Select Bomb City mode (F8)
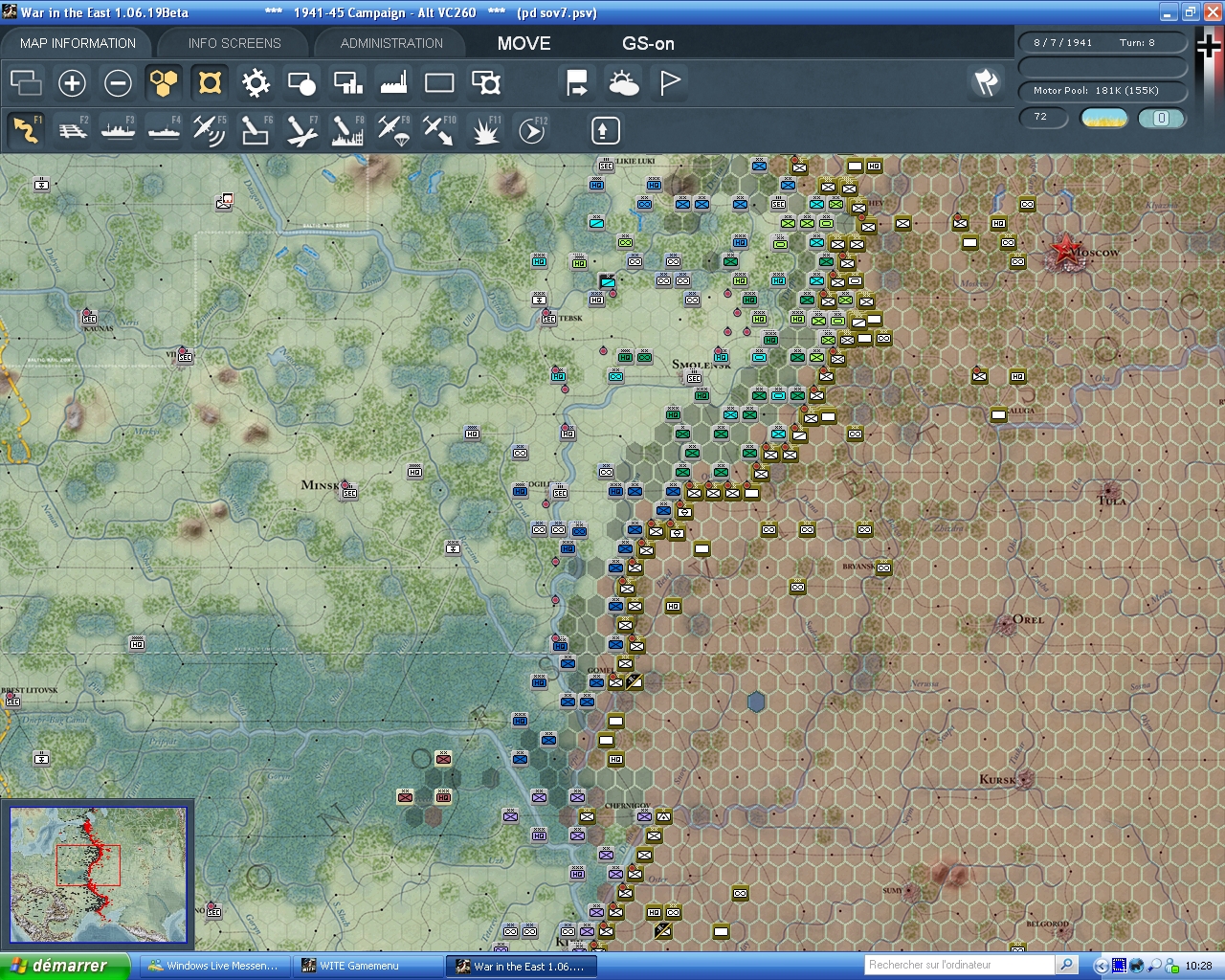Screen dimensions: 1225x980 [x=347, y=130]
